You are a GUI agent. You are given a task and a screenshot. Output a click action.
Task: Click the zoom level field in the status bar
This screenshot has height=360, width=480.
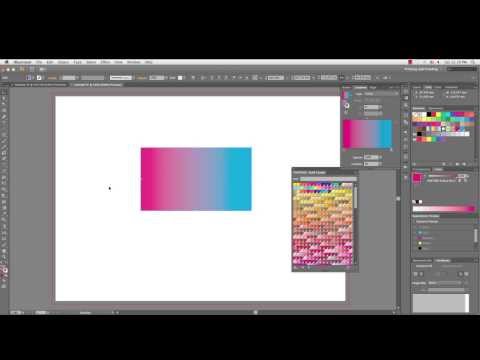16,313
